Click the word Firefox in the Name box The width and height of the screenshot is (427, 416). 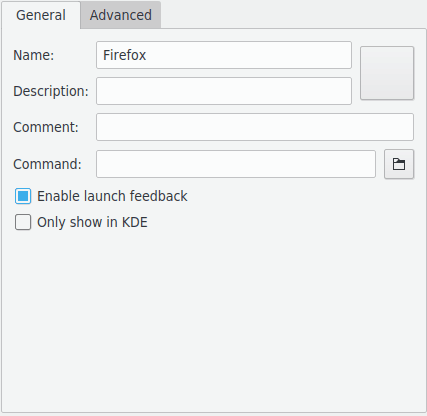tap(124, 55)
